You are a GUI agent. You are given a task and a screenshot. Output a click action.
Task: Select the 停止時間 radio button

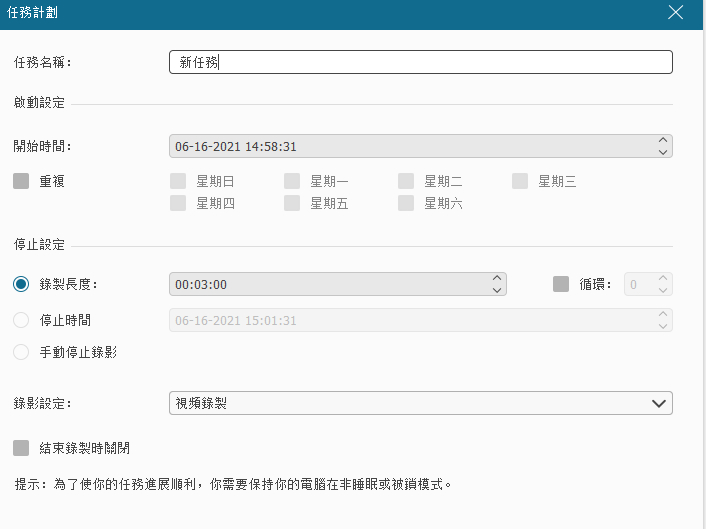pos(21,320)
